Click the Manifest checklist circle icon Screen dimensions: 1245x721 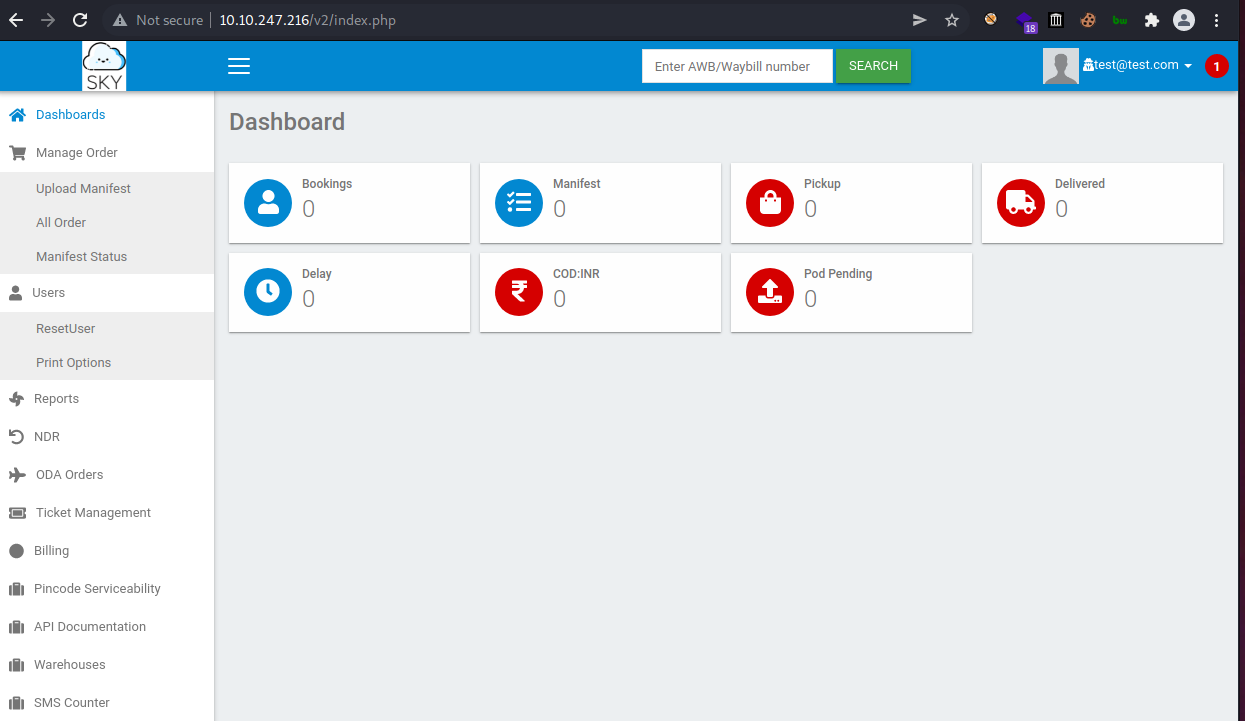(519, 203)
